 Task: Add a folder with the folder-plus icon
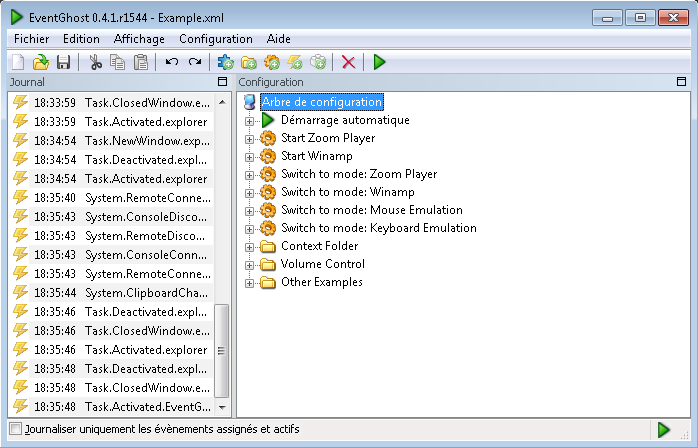tap(248, 62)
